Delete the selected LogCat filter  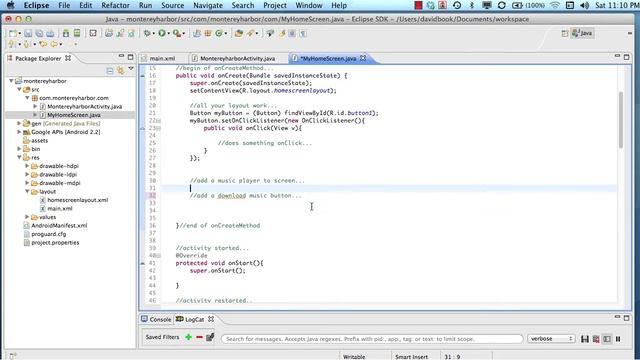pos(199,337)
